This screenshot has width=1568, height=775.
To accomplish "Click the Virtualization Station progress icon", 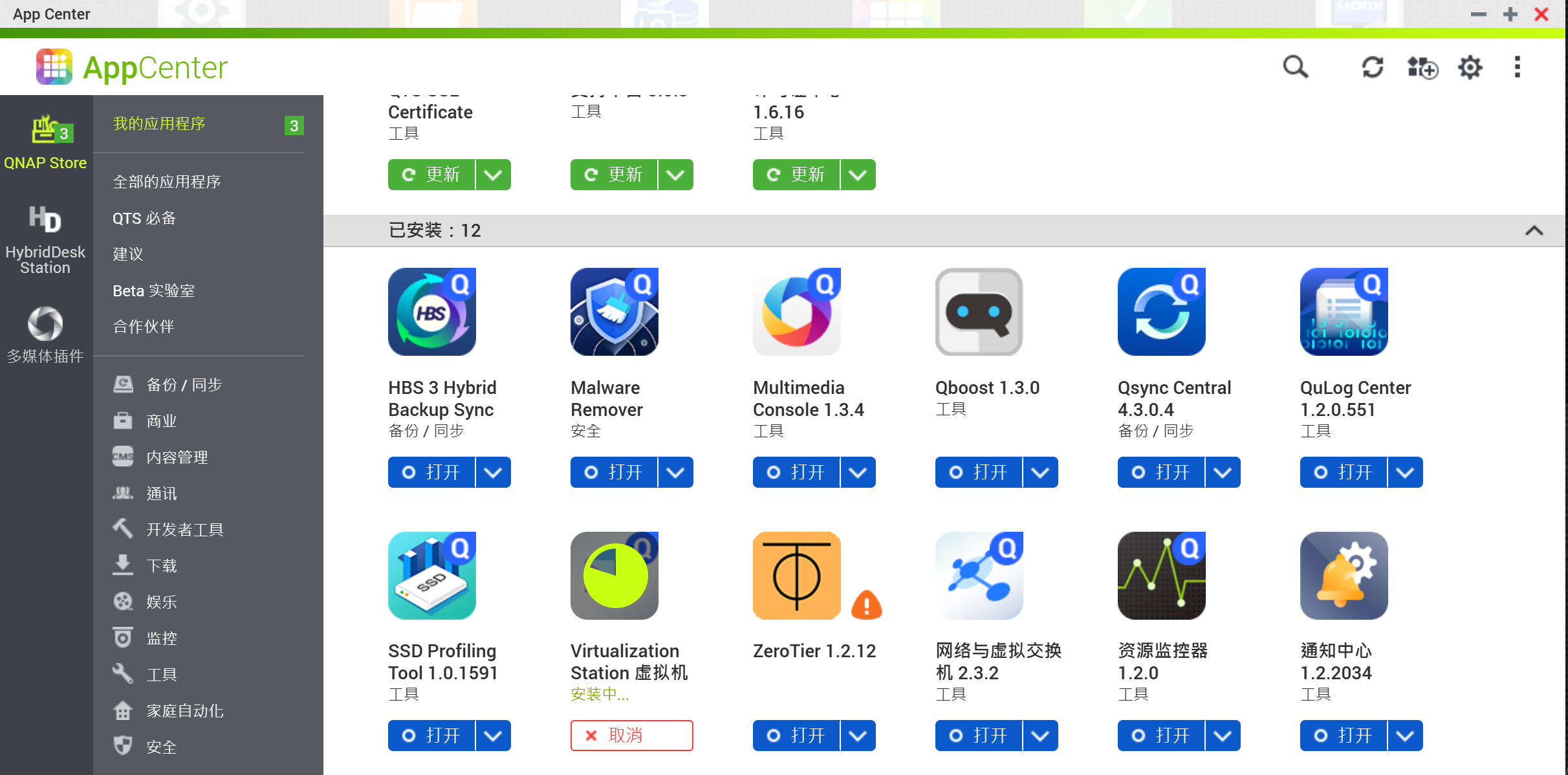I will (x=615, y=576).
